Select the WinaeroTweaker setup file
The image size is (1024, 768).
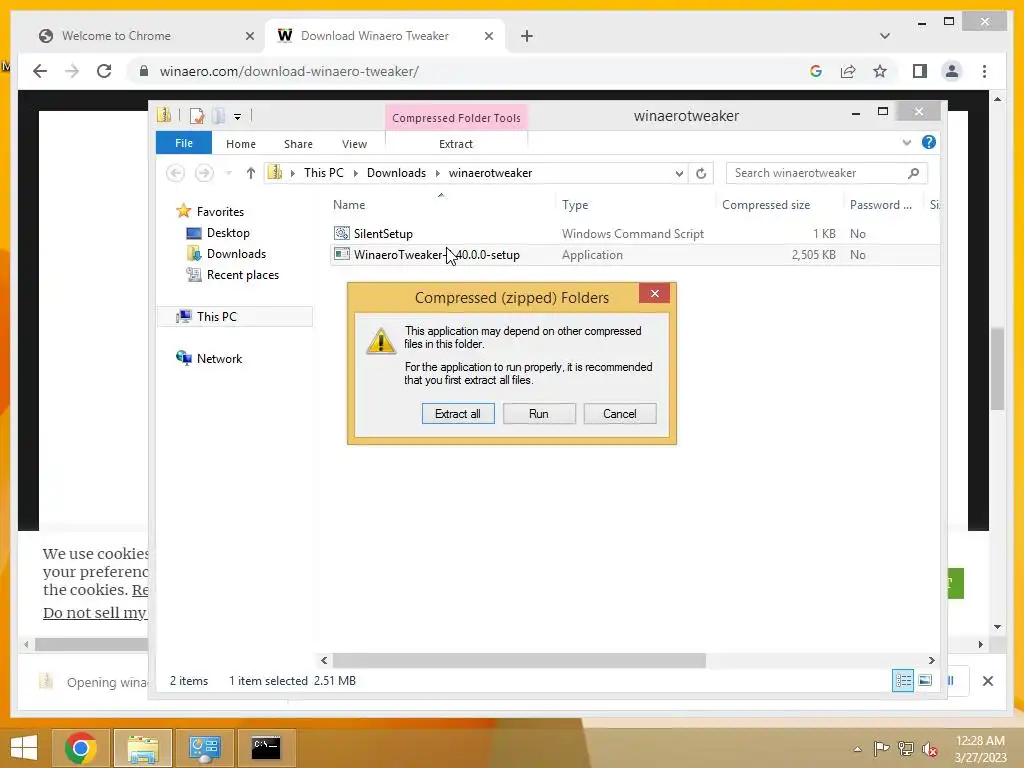436,255
